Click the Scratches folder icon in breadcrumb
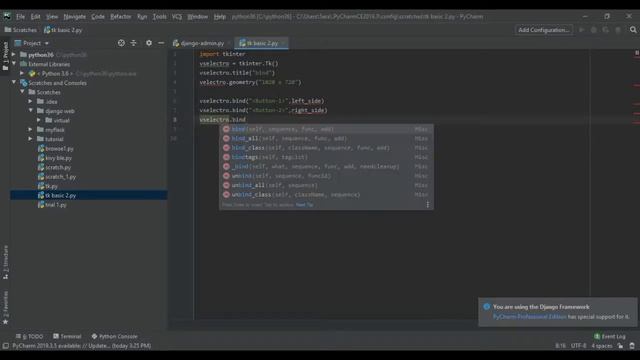 click(8, 30)
